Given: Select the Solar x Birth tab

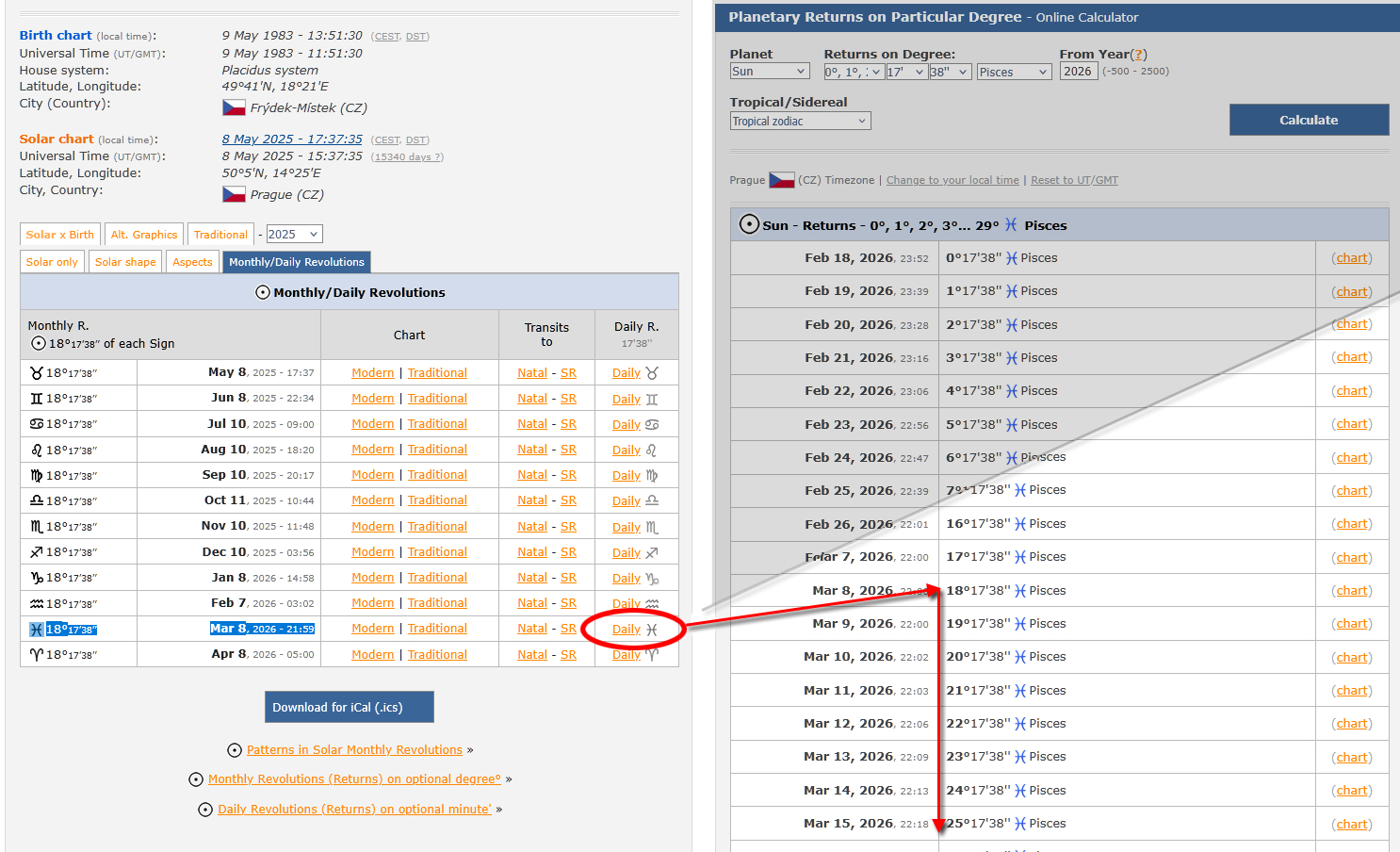Looking at the screenshot, I should [x=59, y=235].
